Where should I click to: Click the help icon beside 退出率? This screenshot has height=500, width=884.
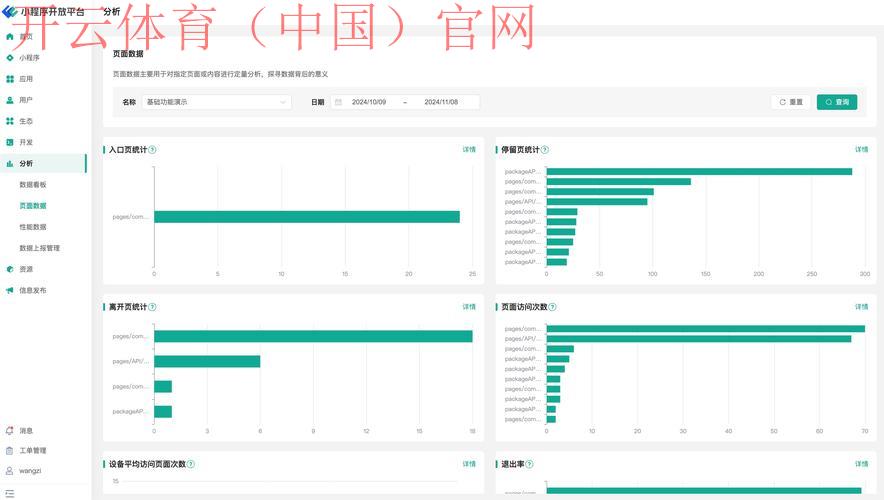point(529,464)
